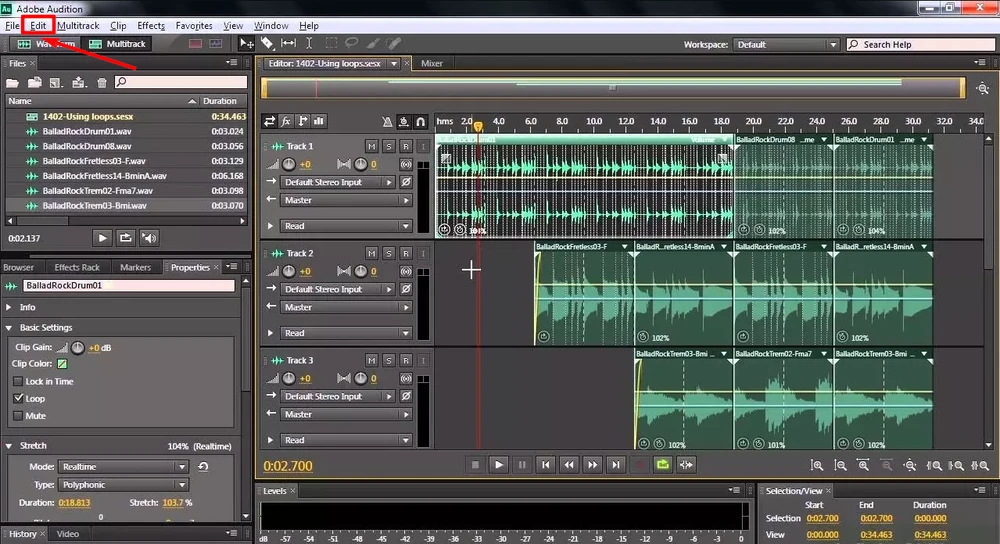1000x544 pixels.
Task: Click the Rewind transport button
Action: pyautogui.click(x=569, y=465)
